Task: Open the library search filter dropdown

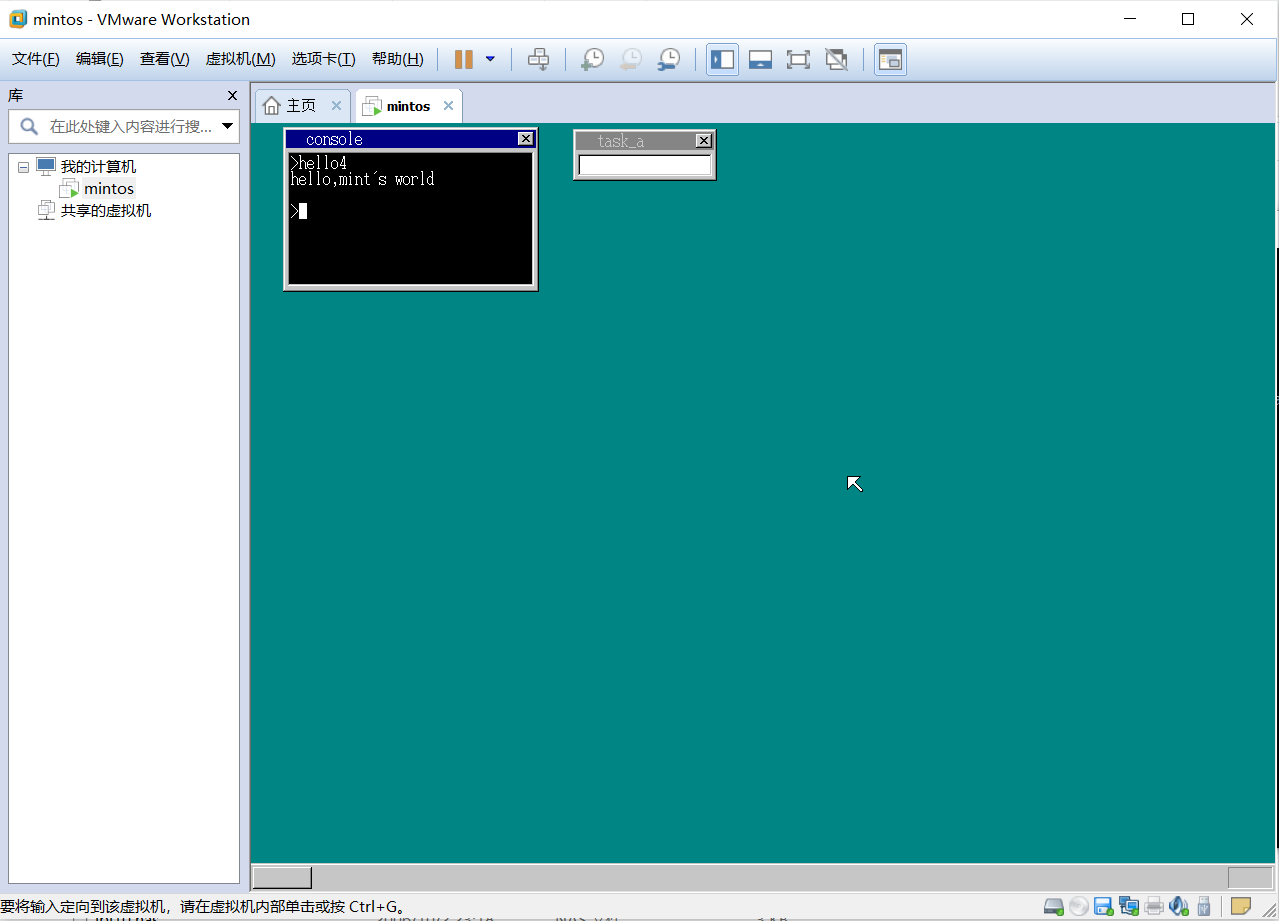Action: tap(228, 127)
